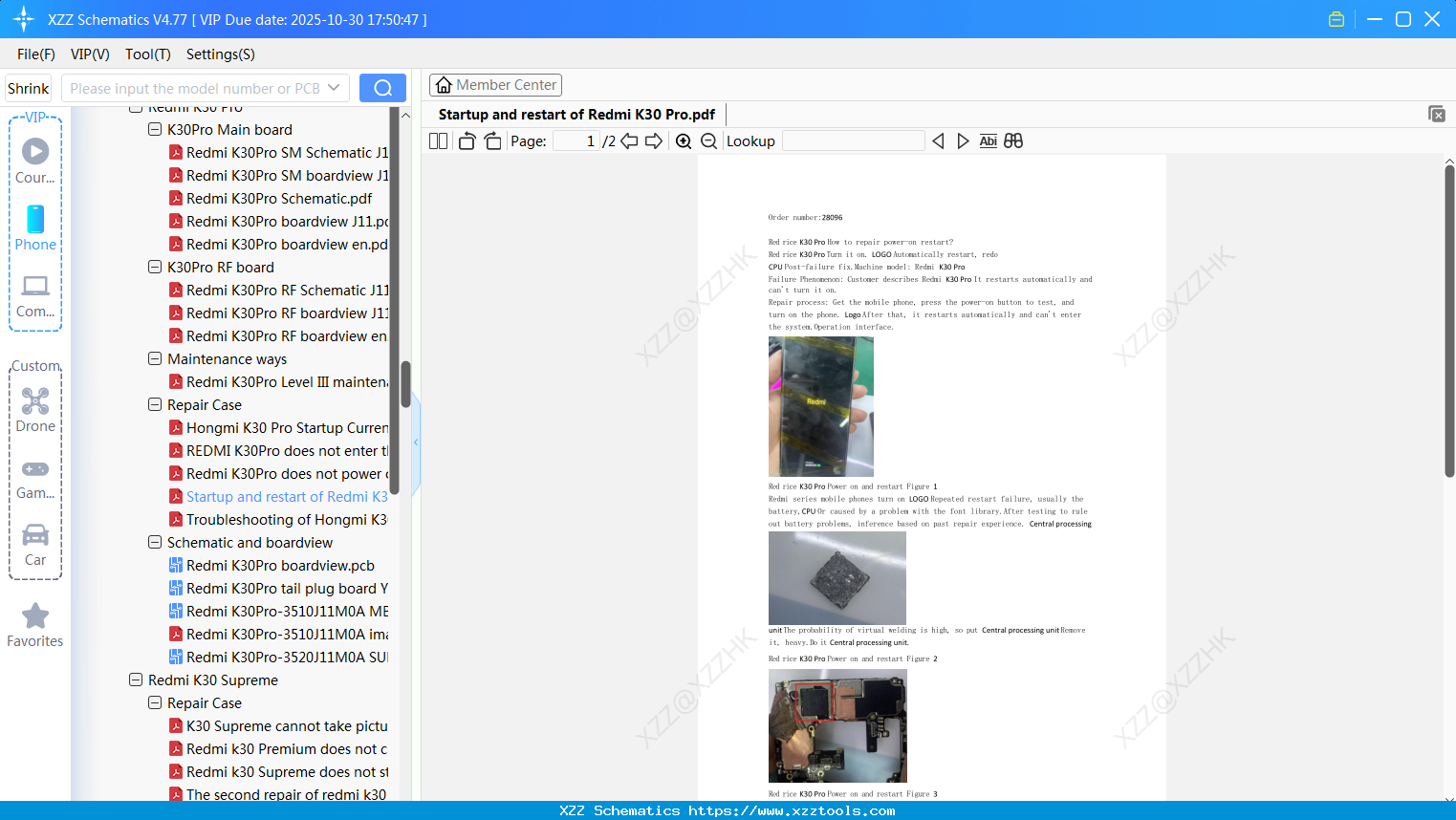Click the PDF viewer vertical scrollbar
The height and width of the screenshot is (820, 1456).
(x=1449, y=320)
